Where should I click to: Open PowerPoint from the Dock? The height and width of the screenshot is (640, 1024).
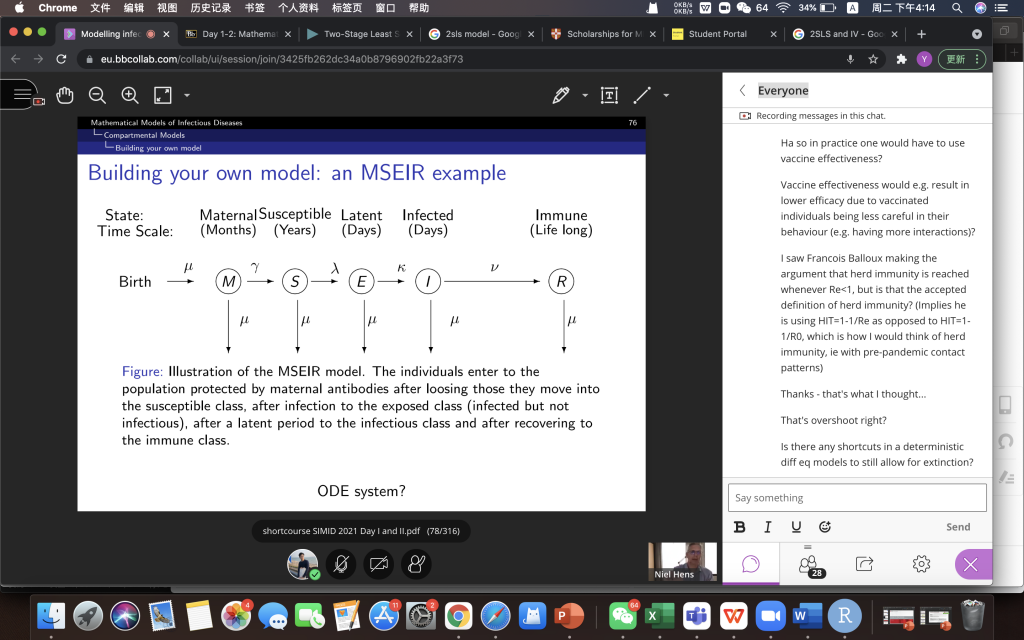(x=569, y=616)
